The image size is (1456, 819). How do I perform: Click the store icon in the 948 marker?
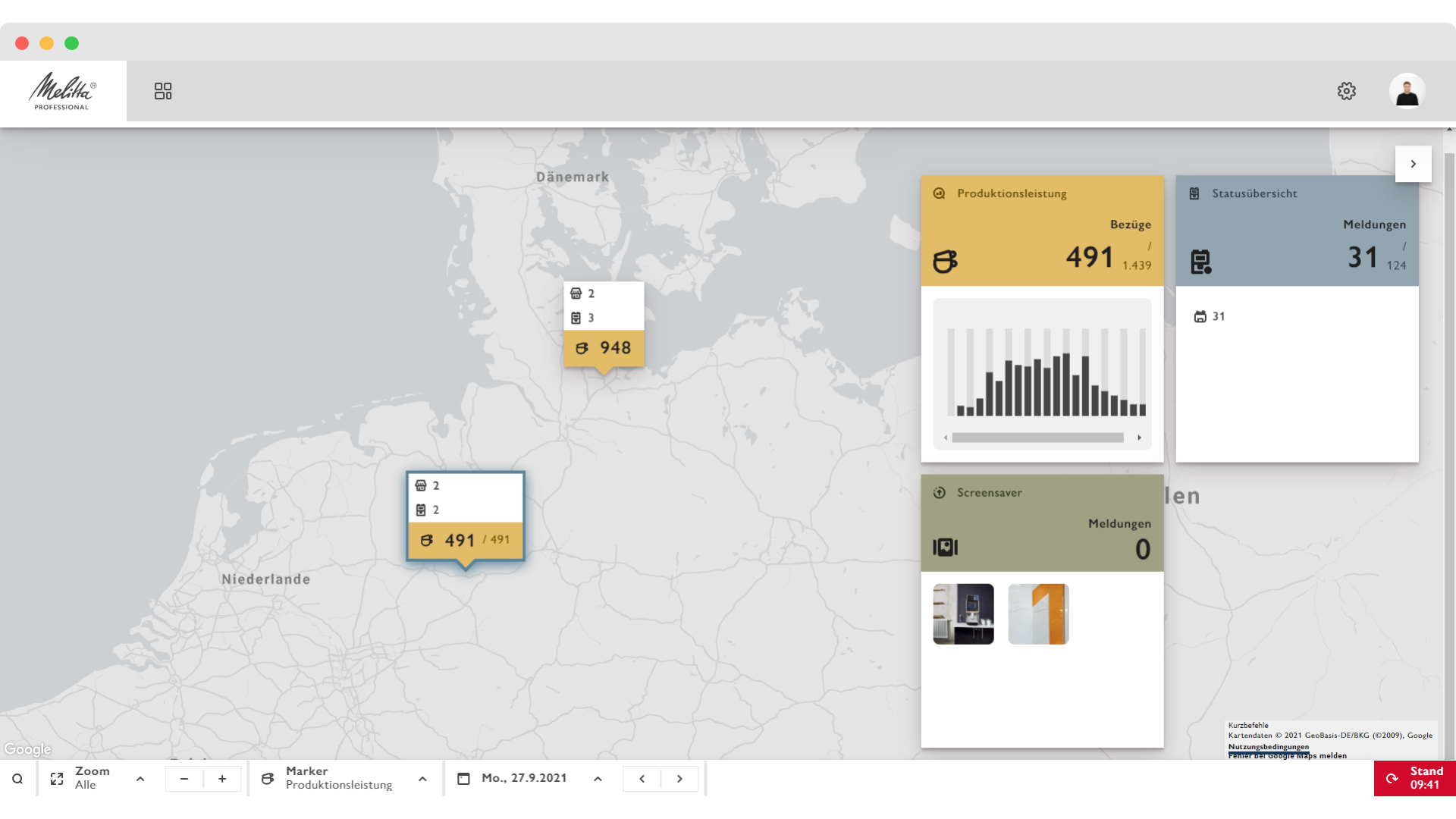(x=576, y=293)
